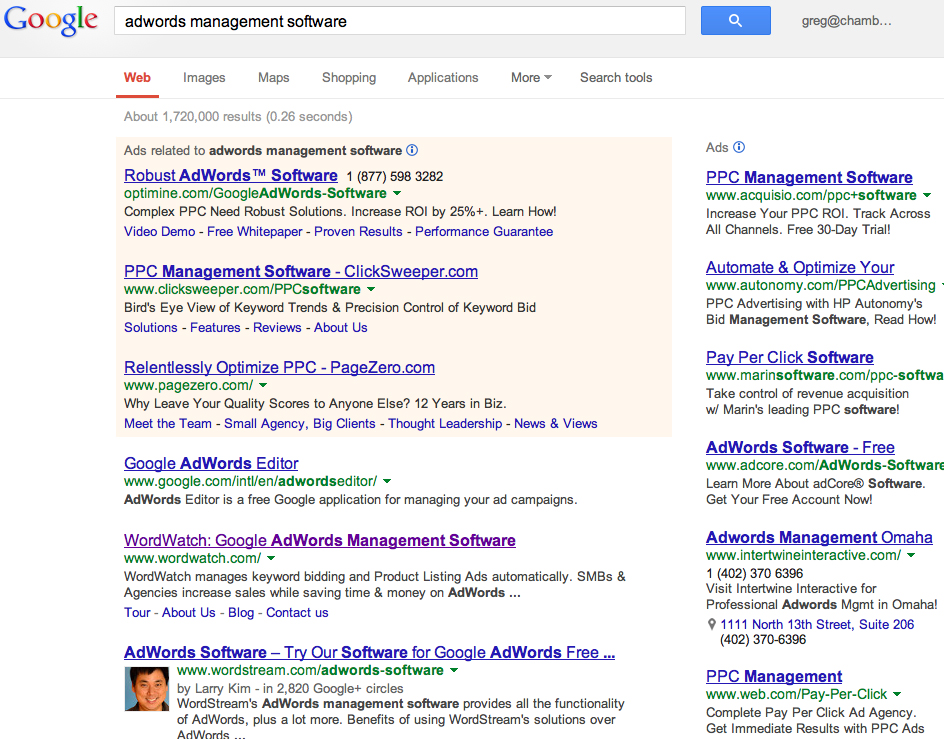Switch to the Maps tab
The width and height of the screenshot is (944, 739).
point(273,78)
